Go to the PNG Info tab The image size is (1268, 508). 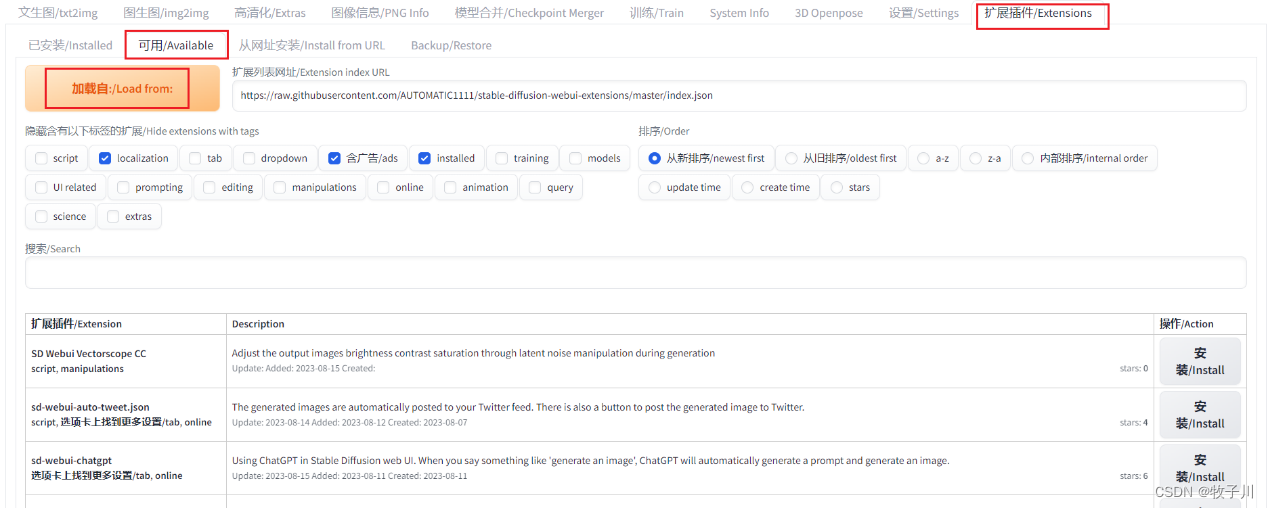pyautogui.click(x=380, y=13)
